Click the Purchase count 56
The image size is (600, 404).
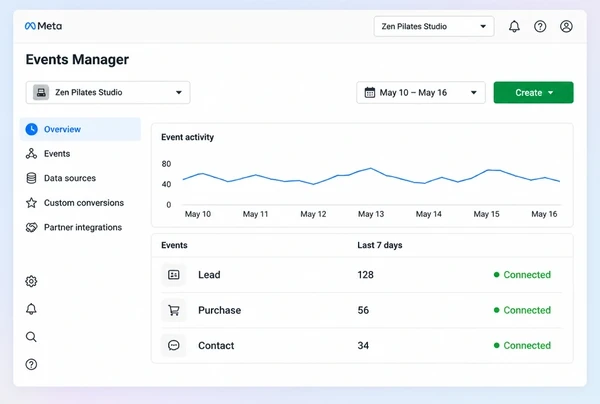[x=363, y=310]
